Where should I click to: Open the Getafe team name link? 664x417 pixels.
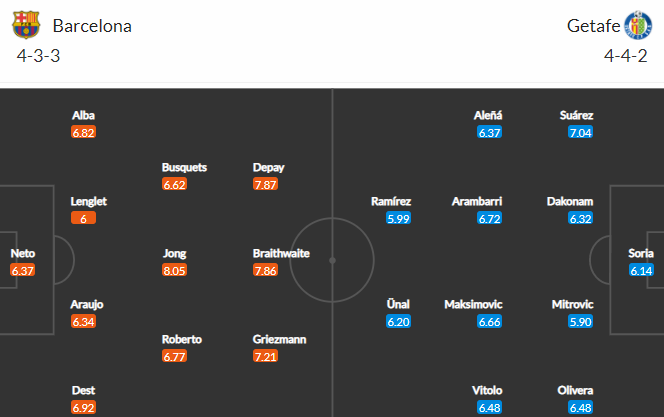[x=593, y=26]
